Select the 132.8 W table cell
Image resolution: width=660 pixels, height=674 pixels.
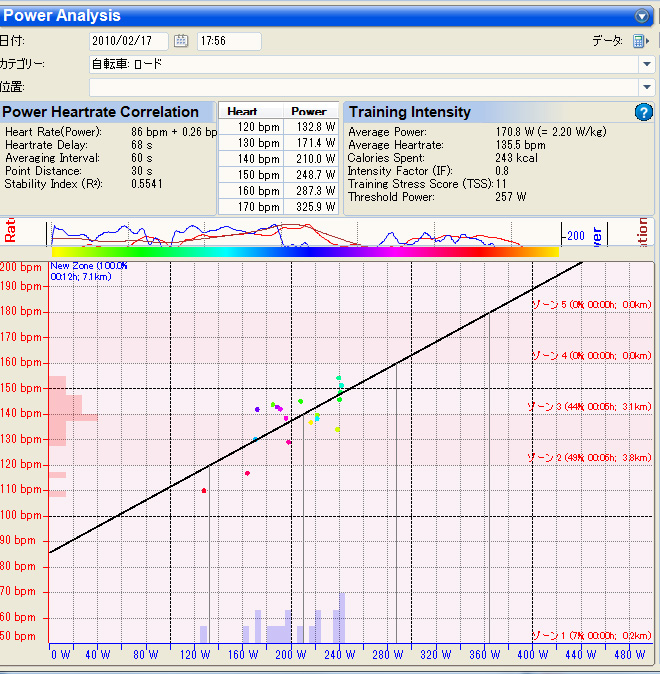click(310, 127)
